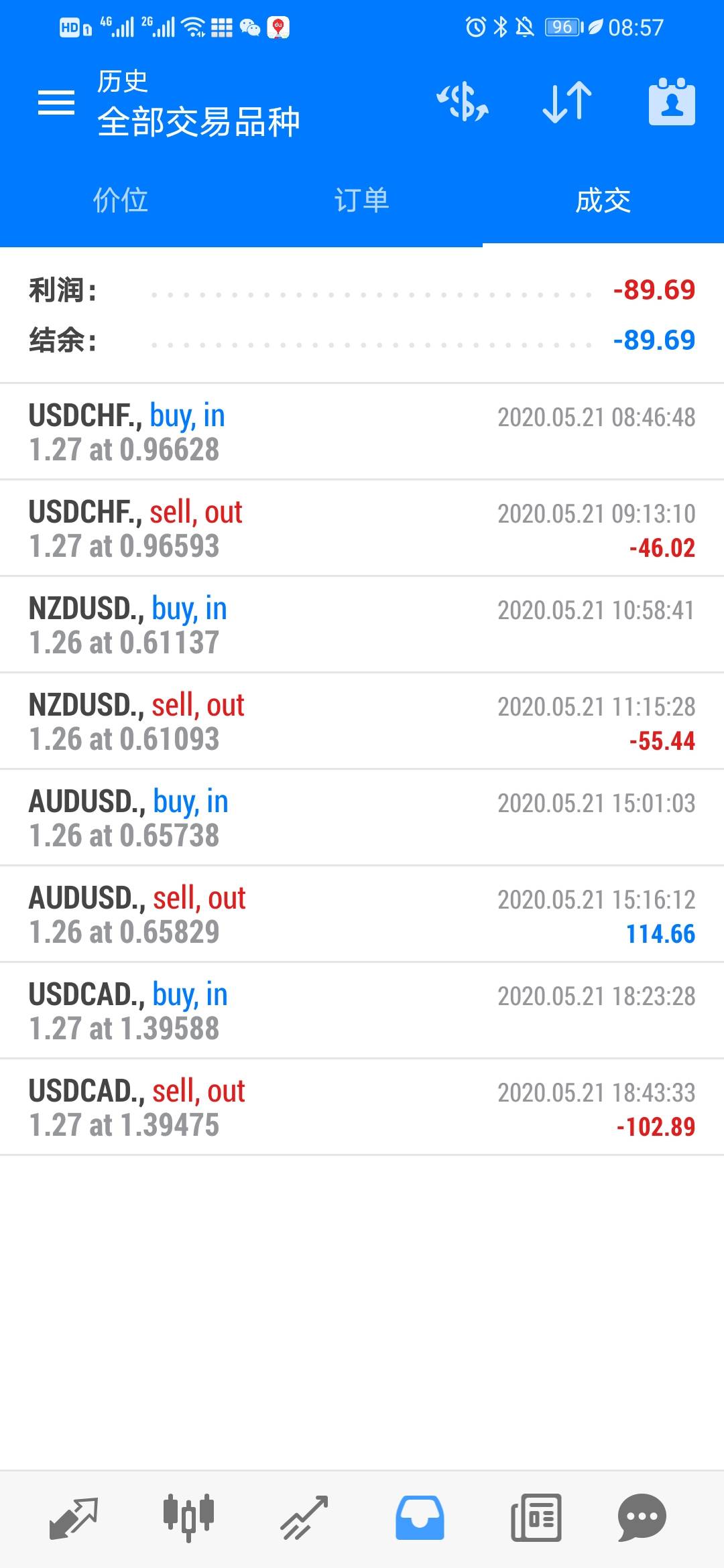The height and width of the screenshot is (1568, 724).
Task: Open the calendar date range icon
Action: pyautogui.click(x=672, y=103)
